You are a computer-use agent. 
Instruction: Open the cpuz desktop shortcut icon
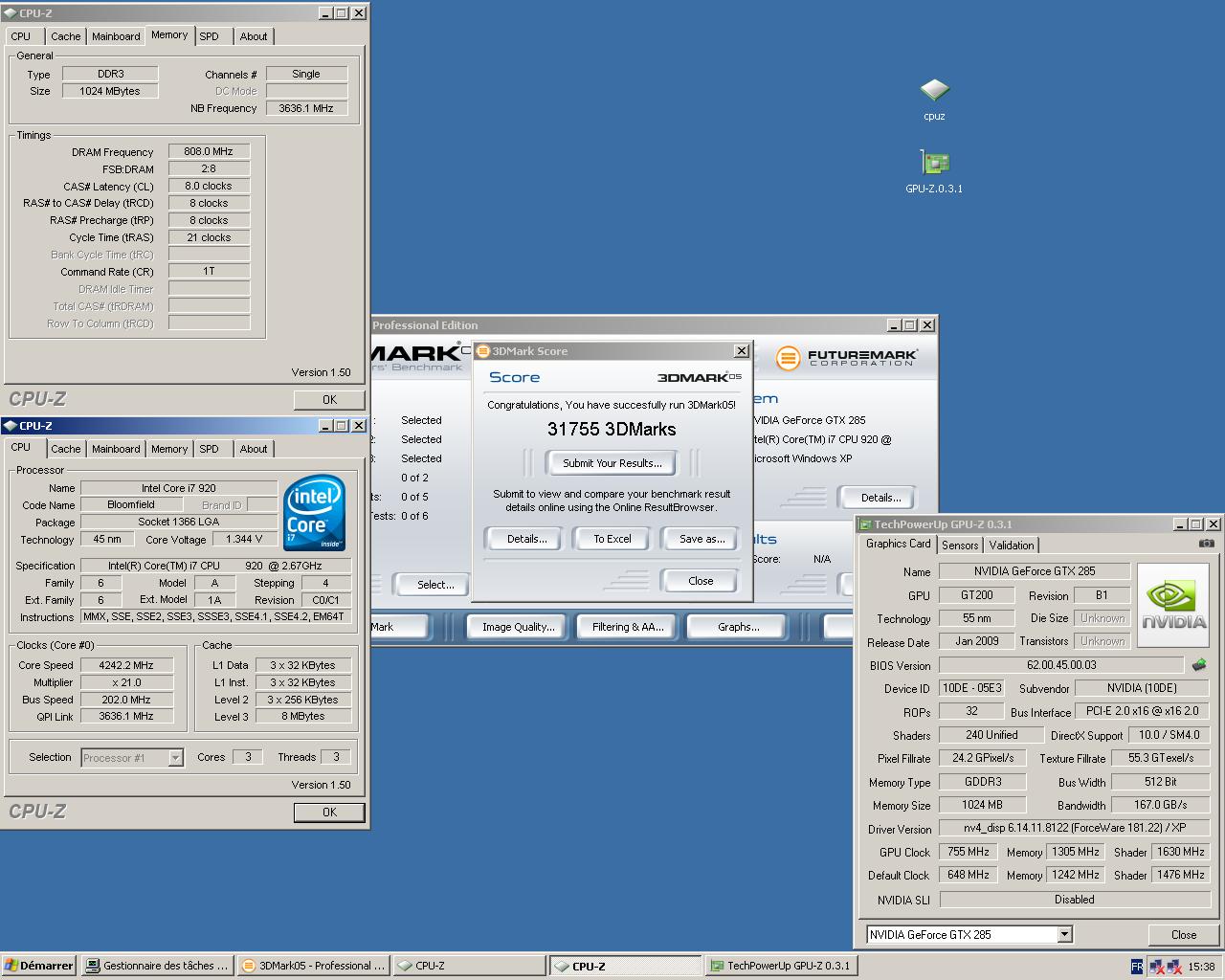934,91
